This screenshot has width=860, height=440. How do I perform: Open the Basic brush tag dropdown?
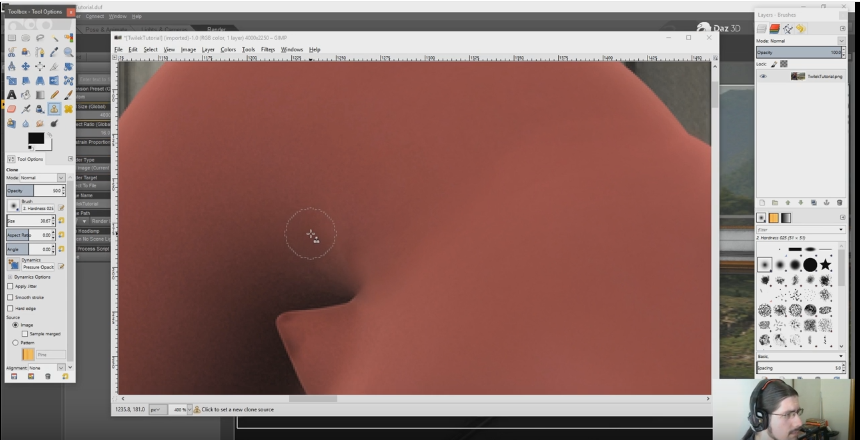(x=801, y=357)
